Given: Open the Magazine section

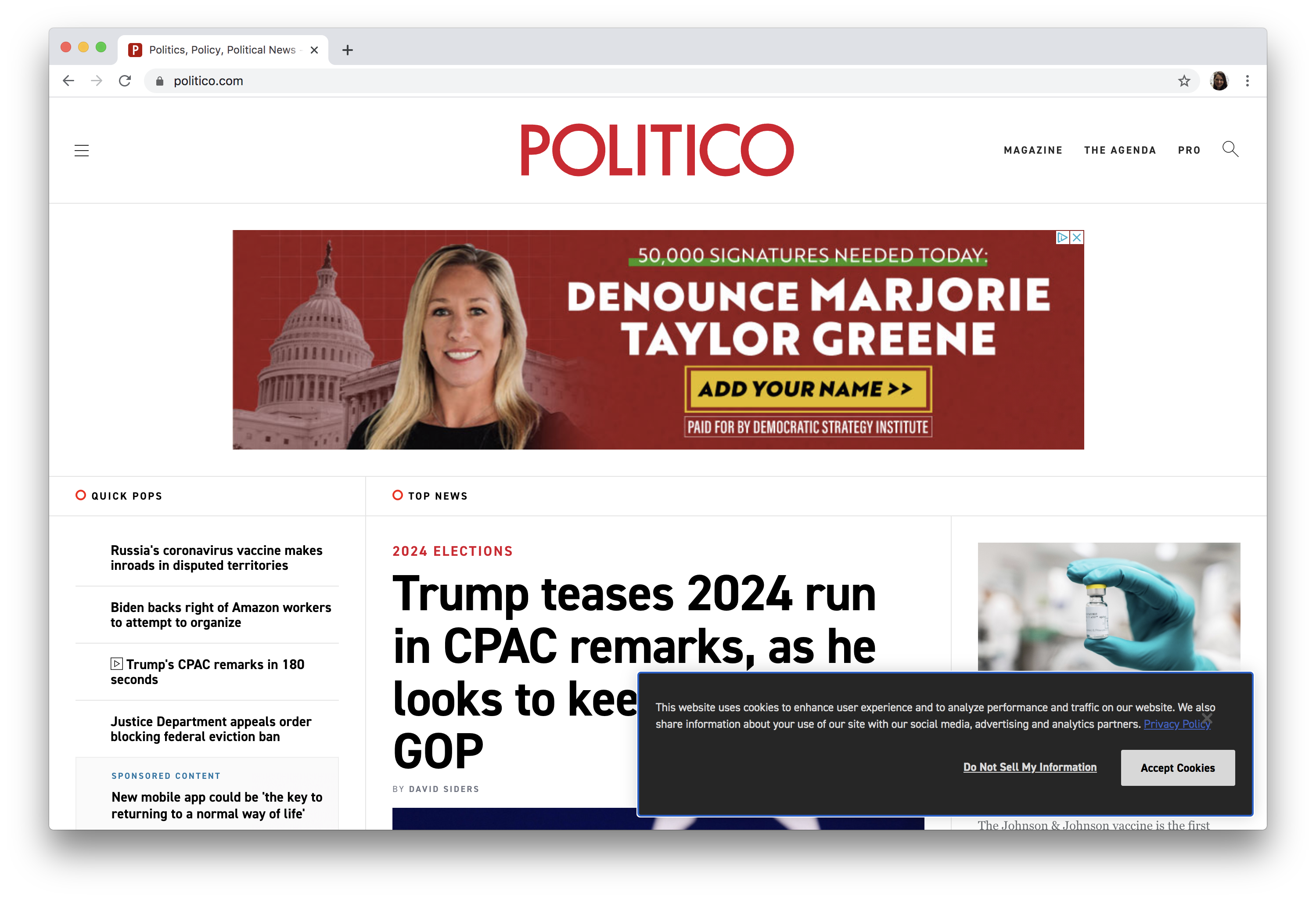Looking at the screenshot, I should [x=1033, y=150].
